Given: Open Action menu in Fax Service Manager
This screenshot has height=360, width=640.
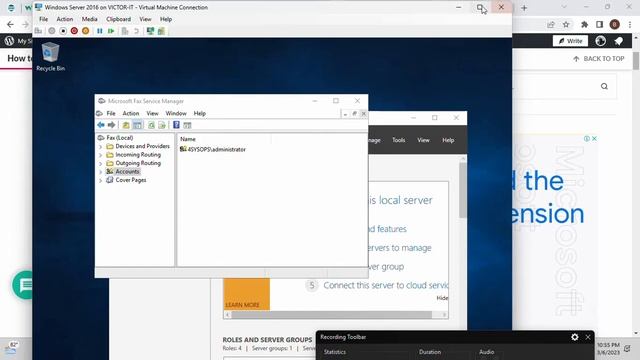Looking at the screenshot, I should (x=131, y=113).
